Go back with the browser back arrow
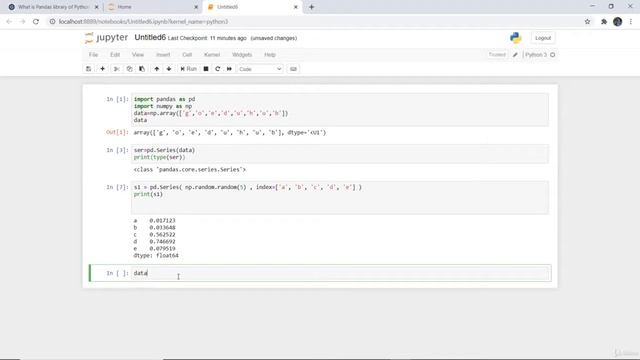 click(9, 22)
